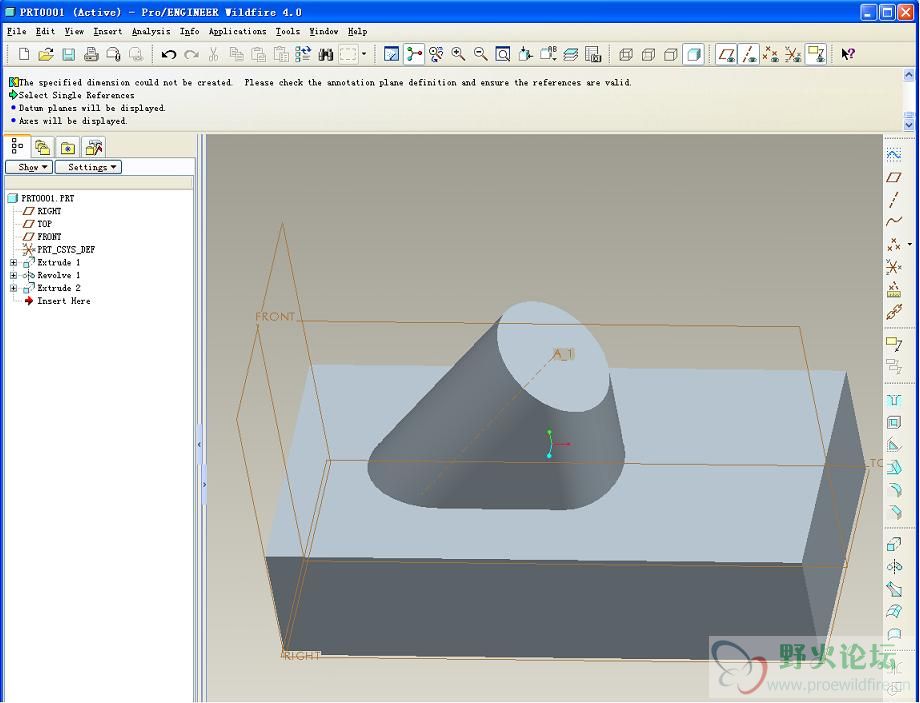
Task: Open context-sensitive help pointer
Action: click(x=848, y=55)
